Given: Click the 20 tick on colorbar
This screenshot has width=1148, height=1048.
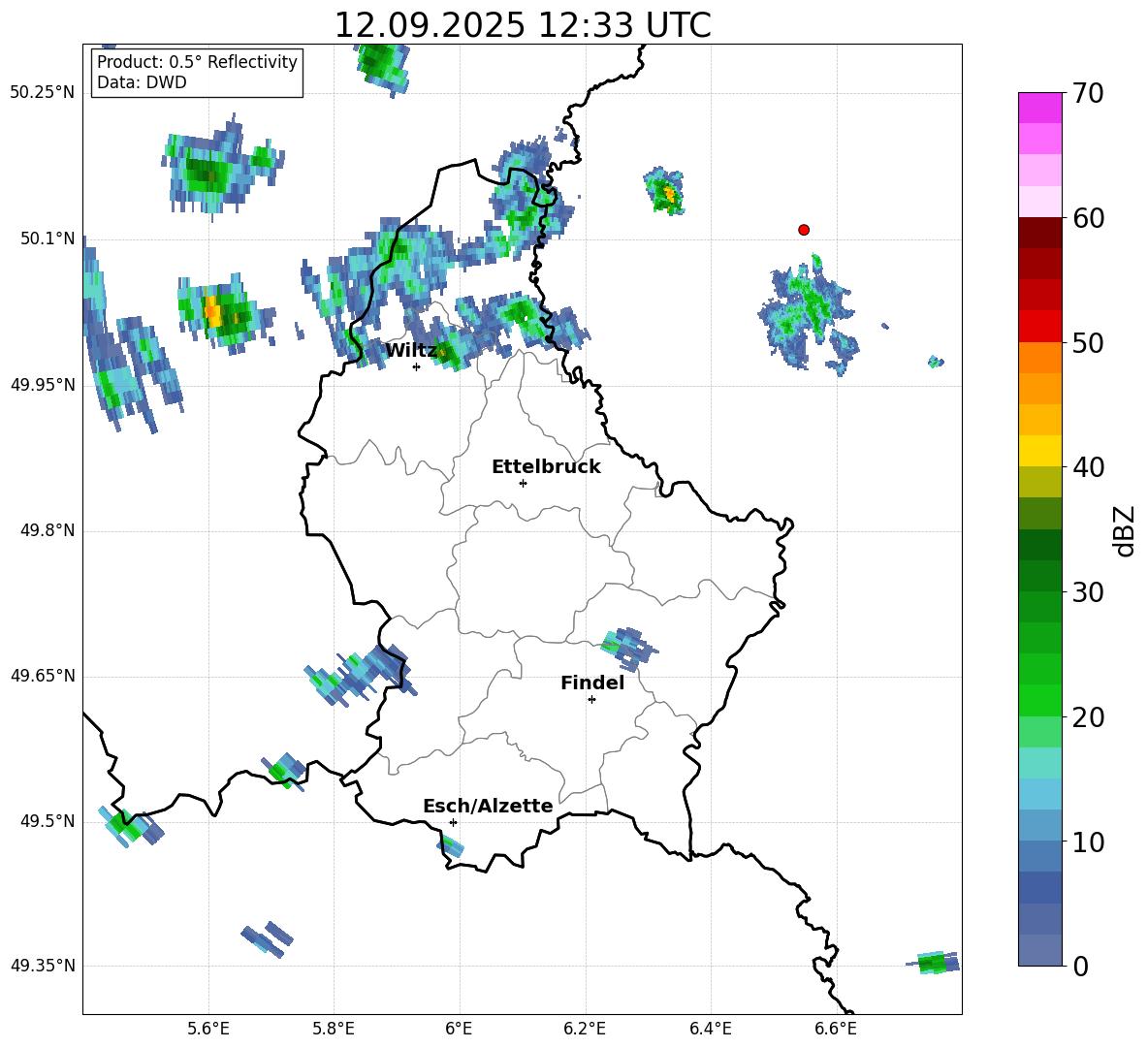Looking at the screenshot, I should click(x=1088, y=716).
